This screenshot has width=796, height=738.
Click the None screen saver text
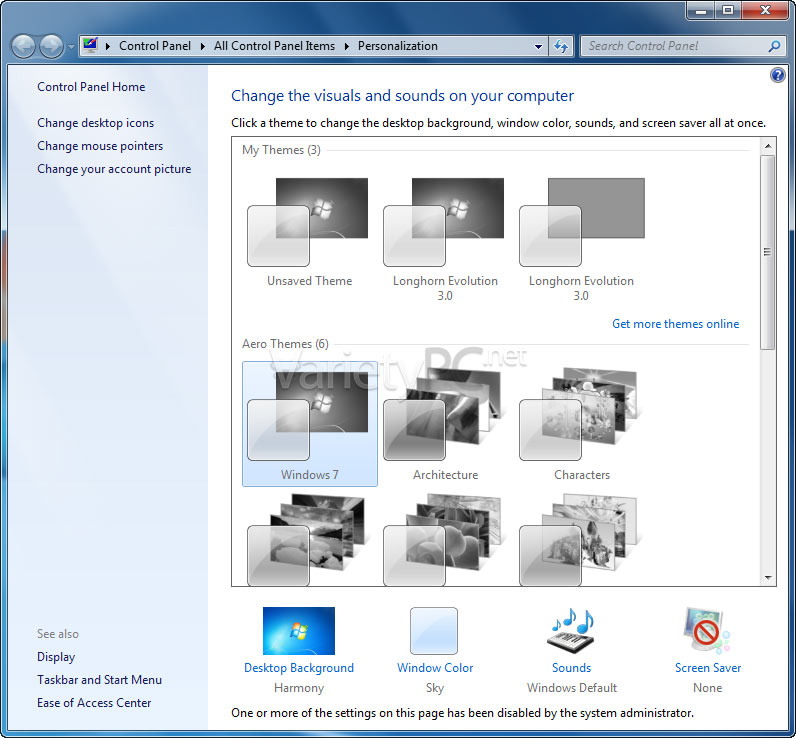pos(707,688)
